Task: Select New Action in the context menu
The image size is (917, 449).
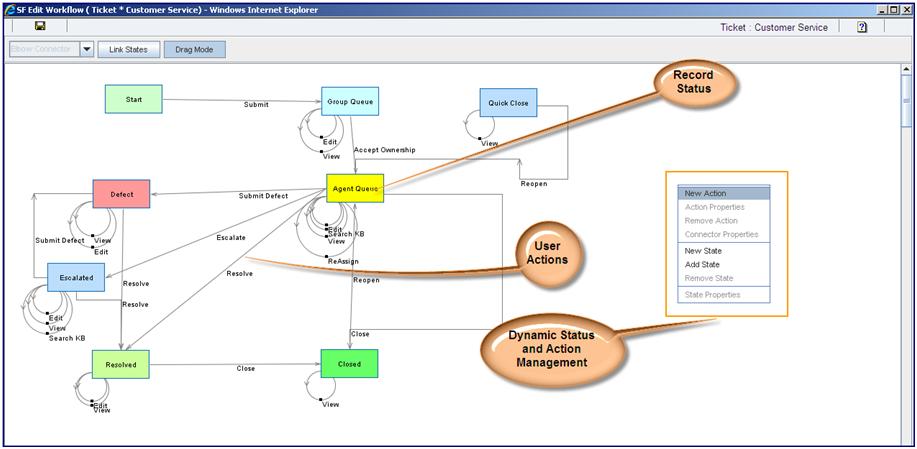Action: 724,194
